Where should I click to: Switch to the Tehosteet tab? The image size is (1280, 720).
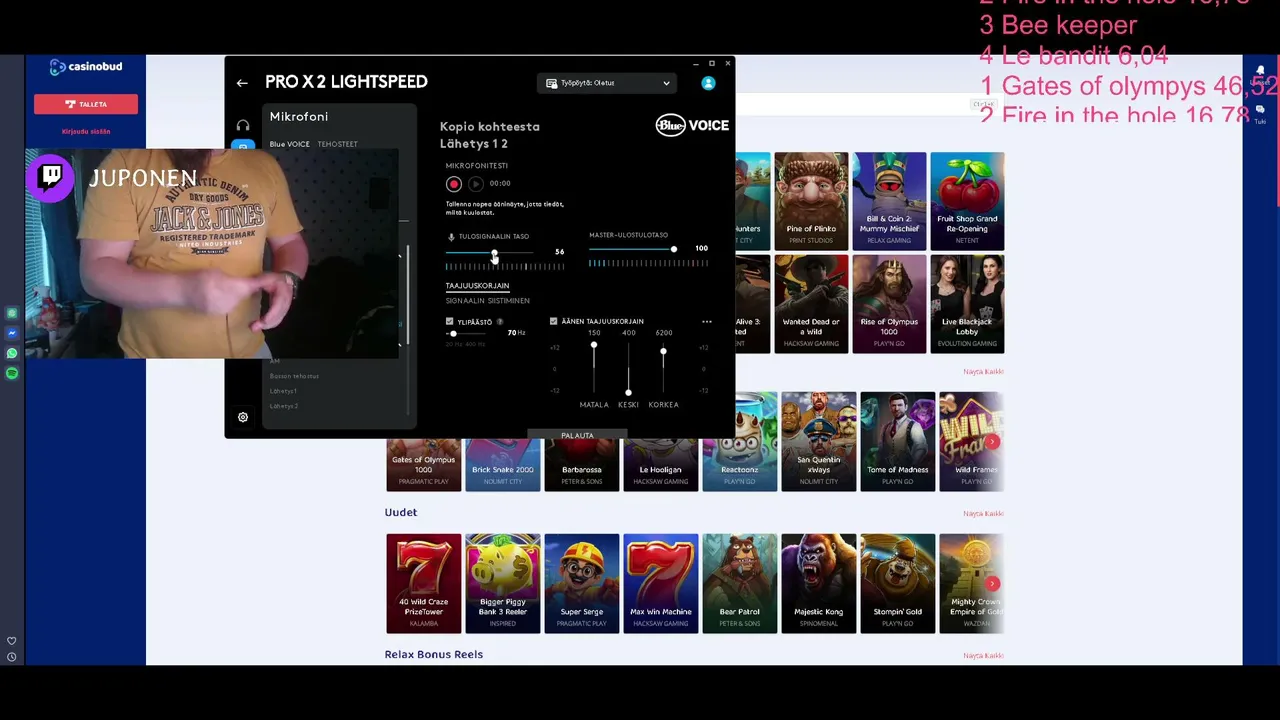click(337, 144)
